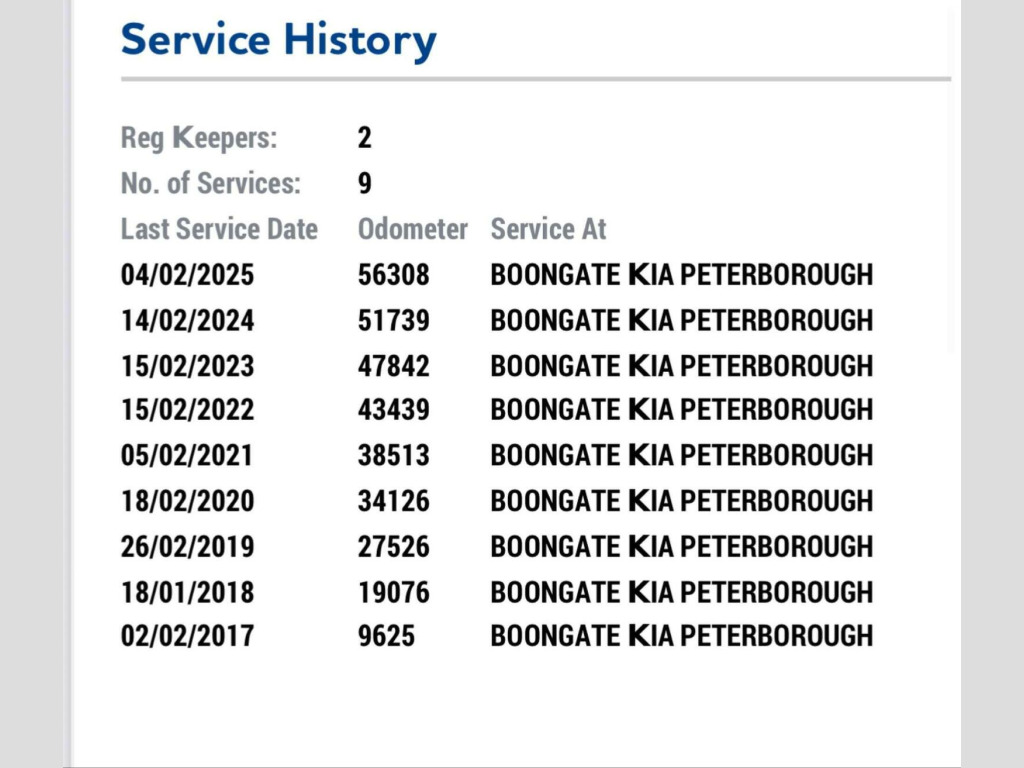Viewport: 1024px width, 768px height.
Task: Click the registered keepers value 2
Action: coord(365,138)
